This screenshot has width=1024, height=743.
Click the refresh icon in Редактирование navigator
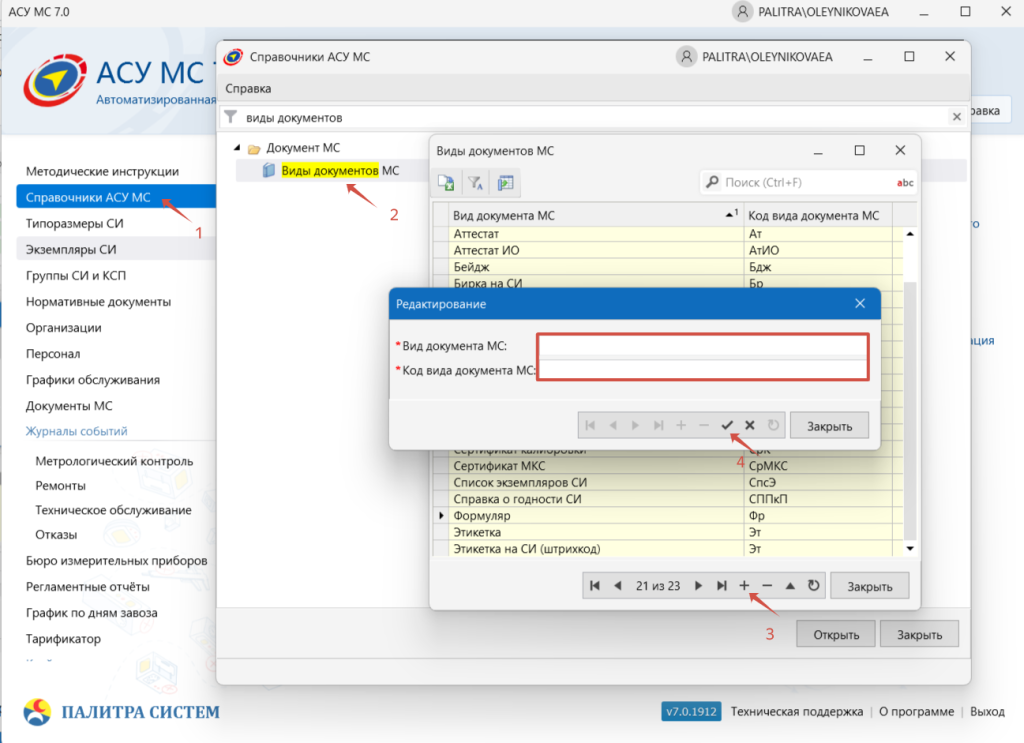tap(773, 426)
